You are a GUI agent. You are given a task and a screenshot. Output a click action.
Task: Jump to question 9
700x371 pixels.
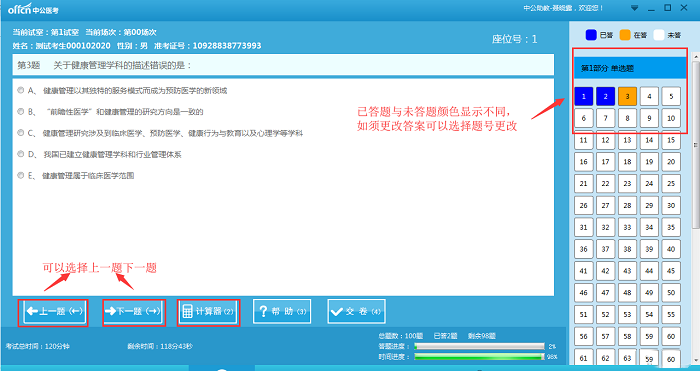(x=649, y=118)
